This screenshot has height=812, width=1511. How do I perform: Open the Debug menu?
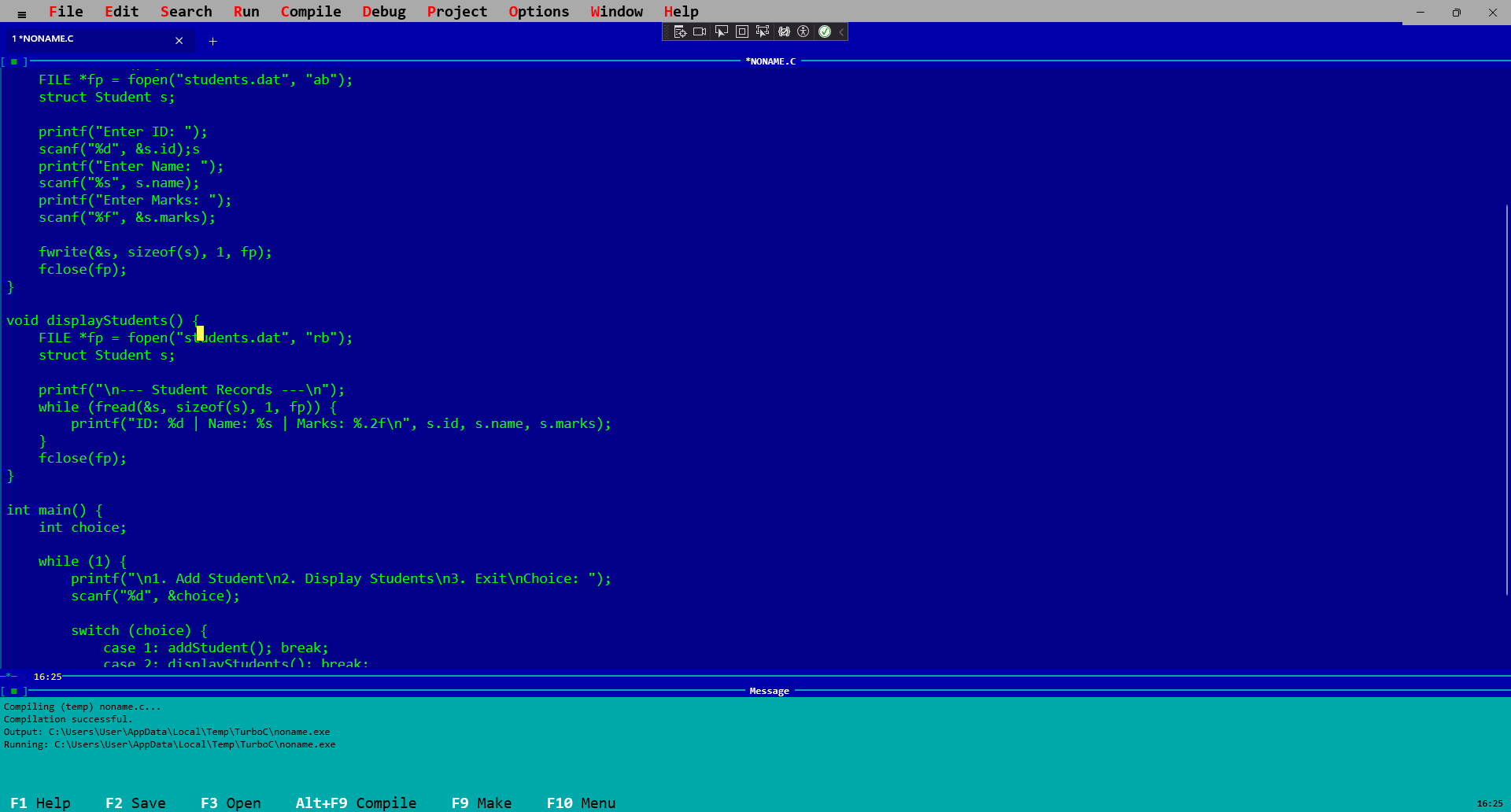click(384, 12)
